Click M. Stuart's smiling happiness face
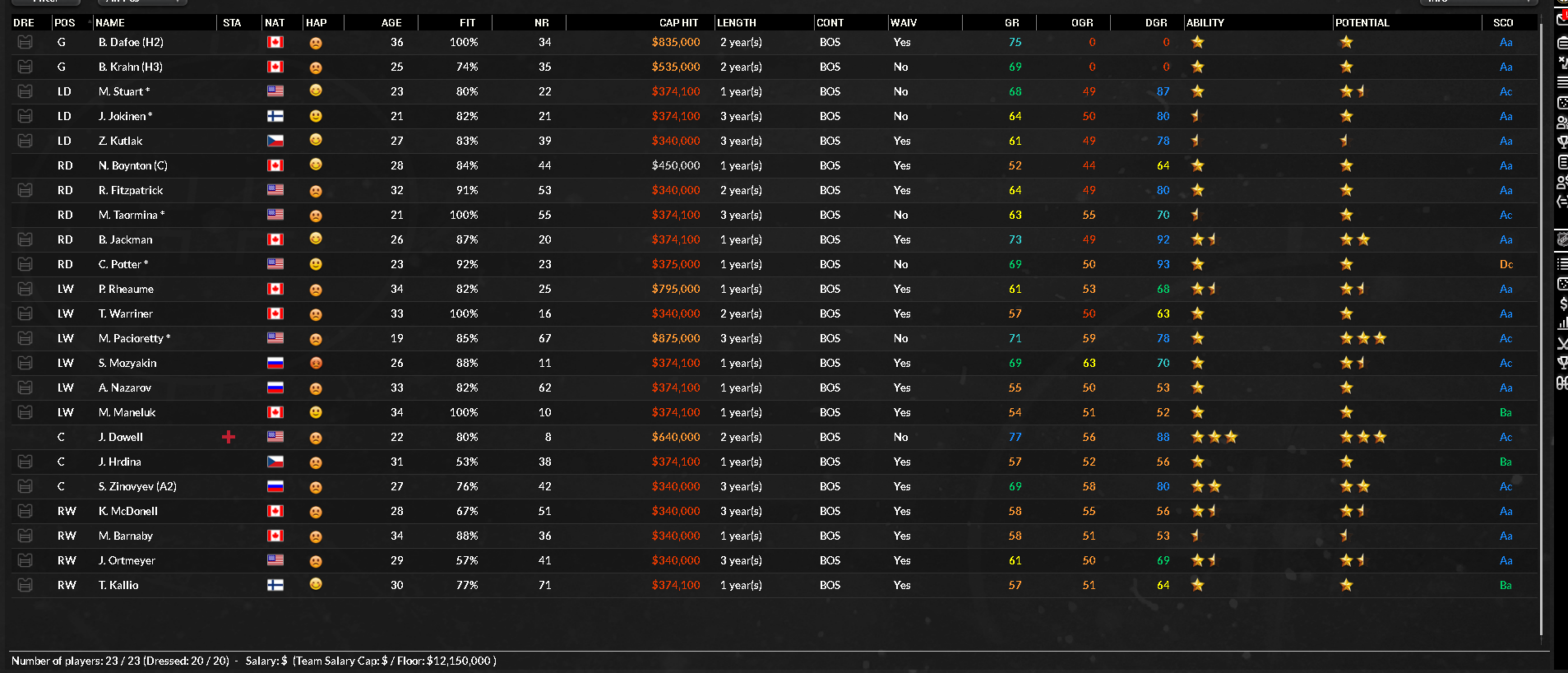1568x673 pixels. 316,91
